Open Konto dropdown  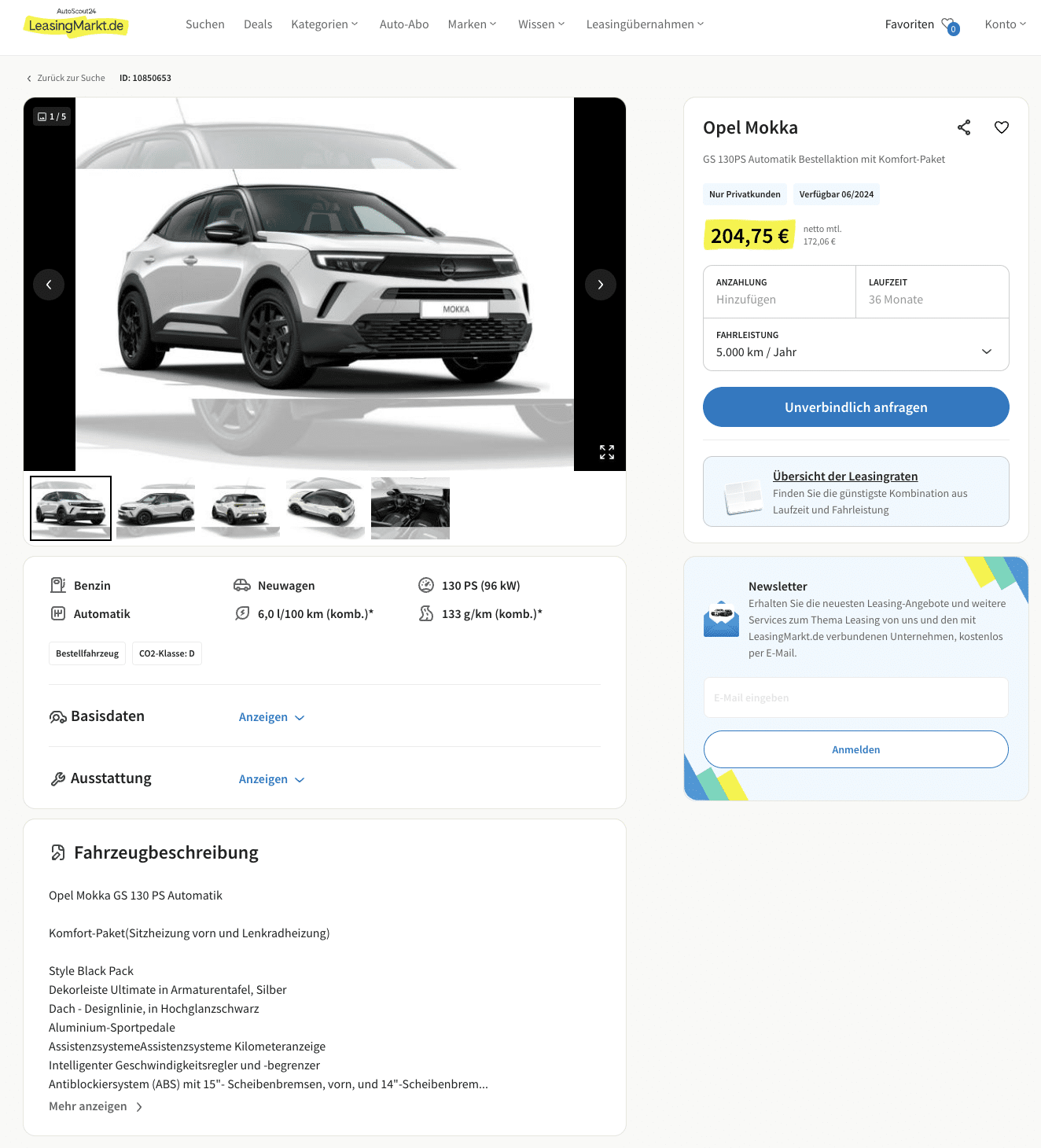[1005, 24]
